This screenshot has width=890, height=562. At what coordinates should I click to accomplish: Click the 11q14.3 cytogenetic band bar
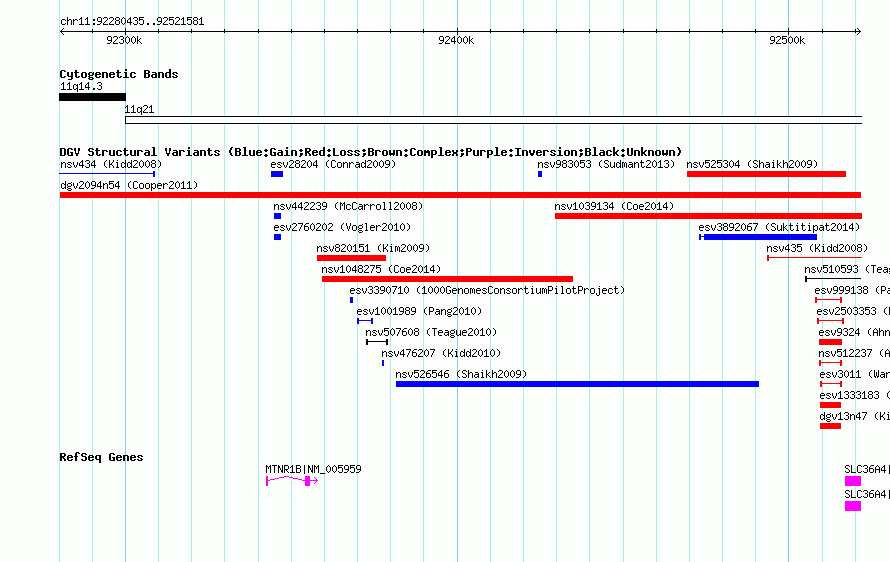(x=93, y=97)
